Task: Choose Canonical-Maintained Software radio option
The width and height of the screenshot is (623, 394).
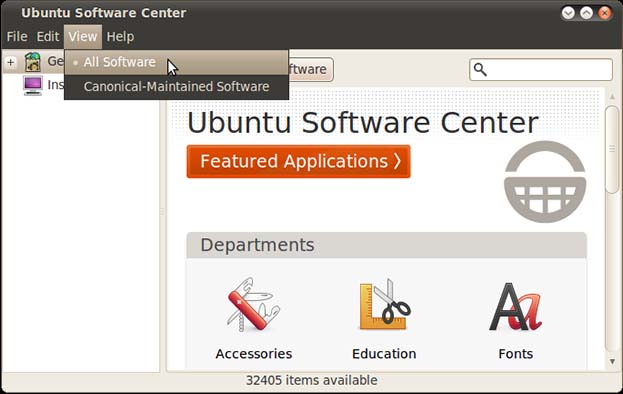Action: coord(176,87)
